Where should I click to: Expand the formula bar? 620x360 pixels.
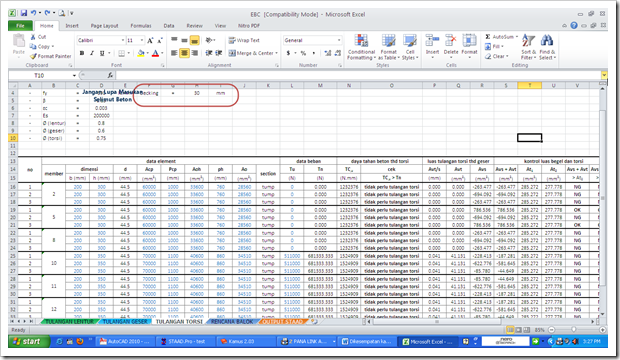[x=604, y=75]
